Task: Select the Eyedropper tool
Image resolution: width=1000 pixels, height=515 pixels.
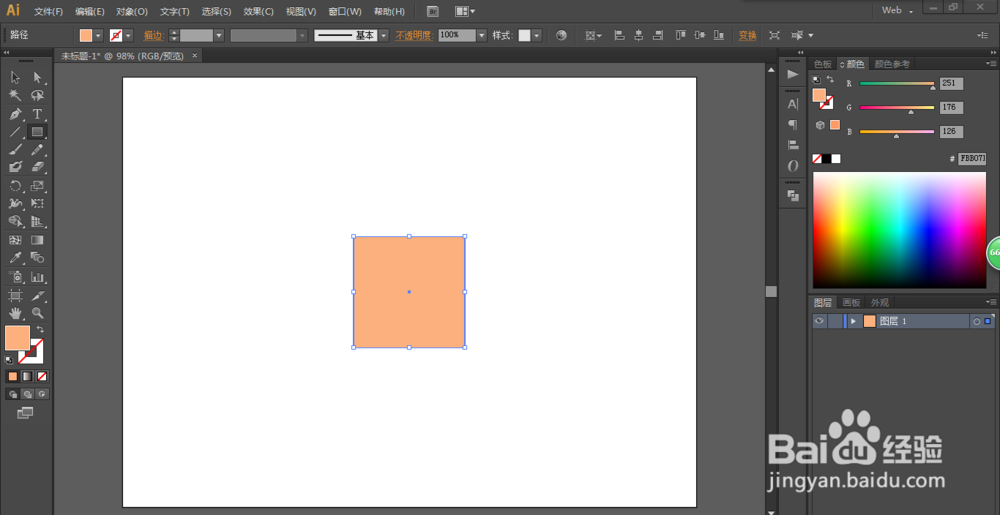Action: pyautogui.click(x=16, y=258)
